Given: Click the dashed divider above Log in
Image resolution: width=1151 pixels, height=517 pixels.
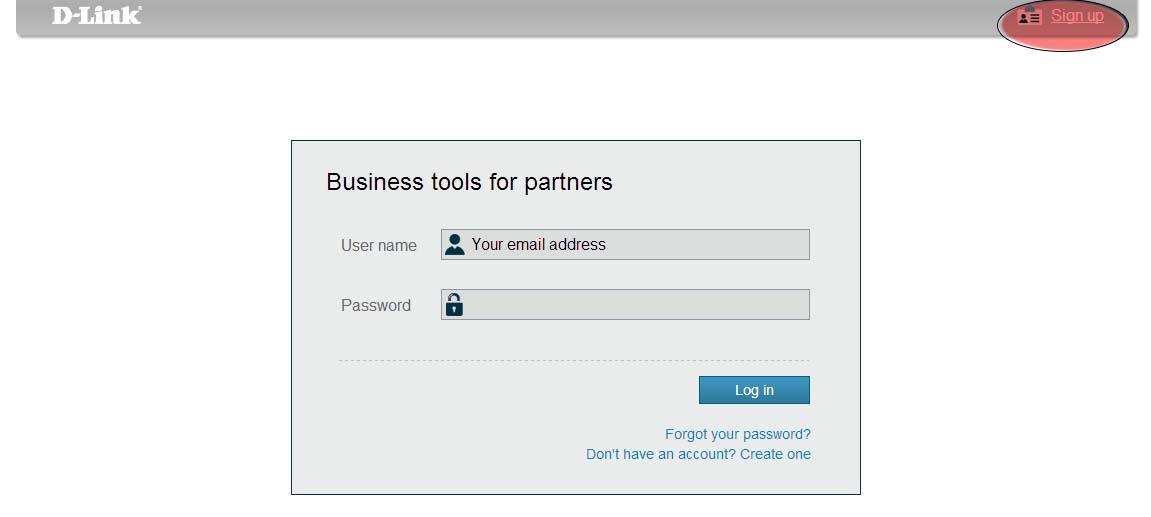Looking at the screenshot, I should point(573,360).
